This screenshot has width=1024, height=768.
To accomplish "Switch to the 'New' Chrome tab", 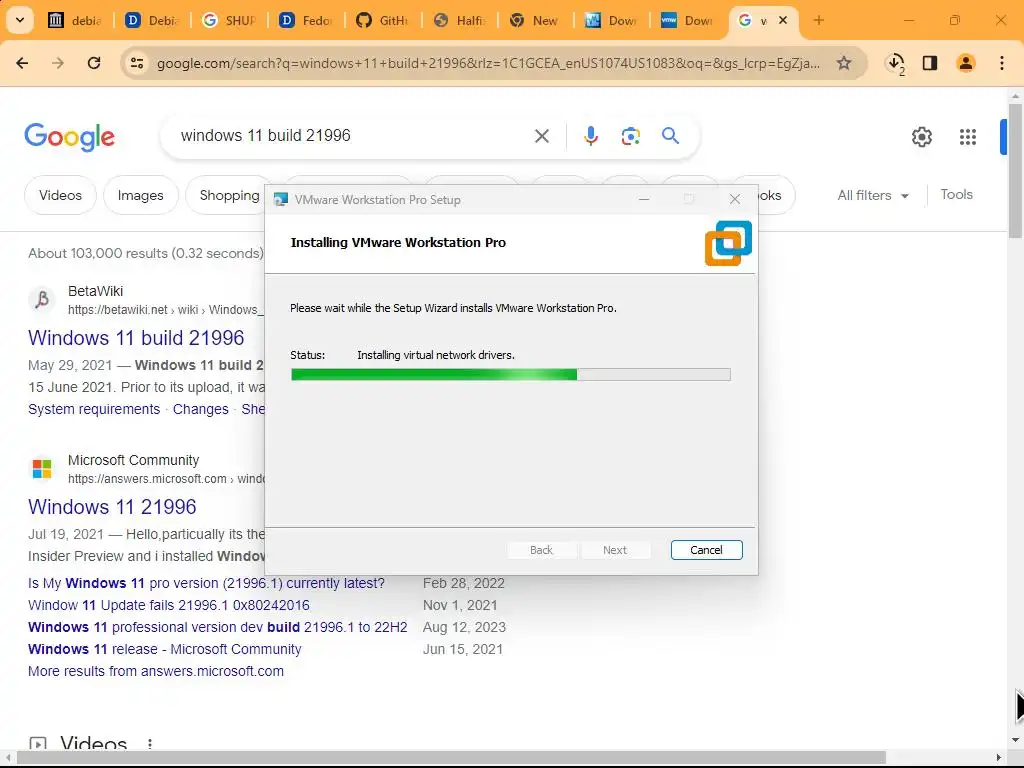I will [536, 20].
